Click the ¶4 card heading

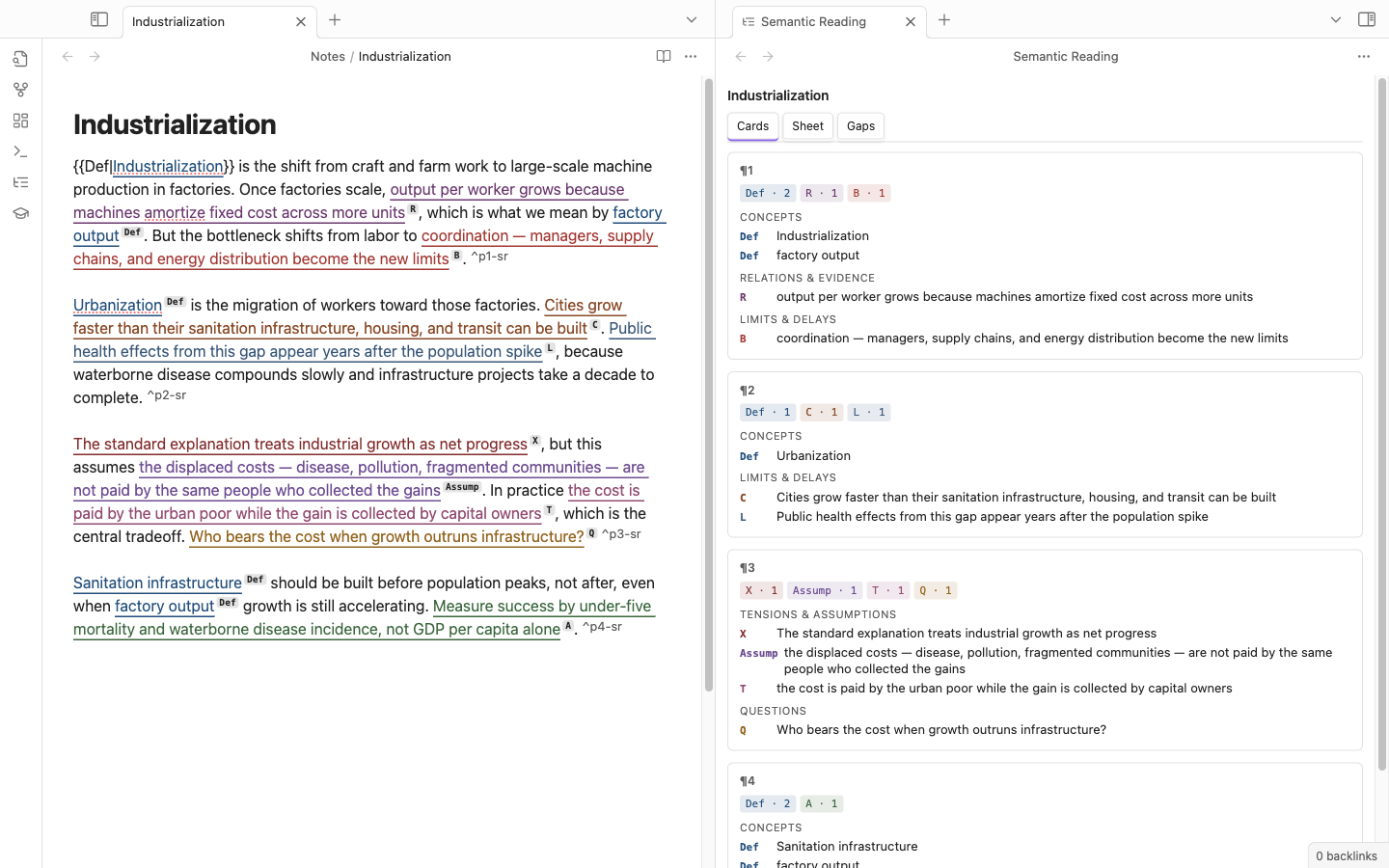tap(748, 781)
